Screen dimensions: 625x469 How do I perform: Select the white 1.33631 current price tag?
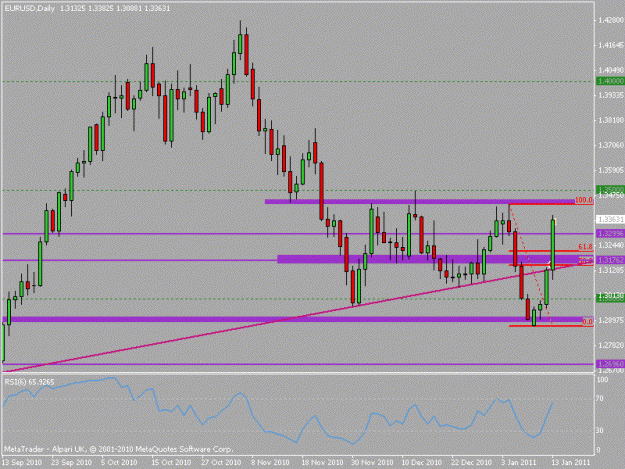(x=610, y=220)
